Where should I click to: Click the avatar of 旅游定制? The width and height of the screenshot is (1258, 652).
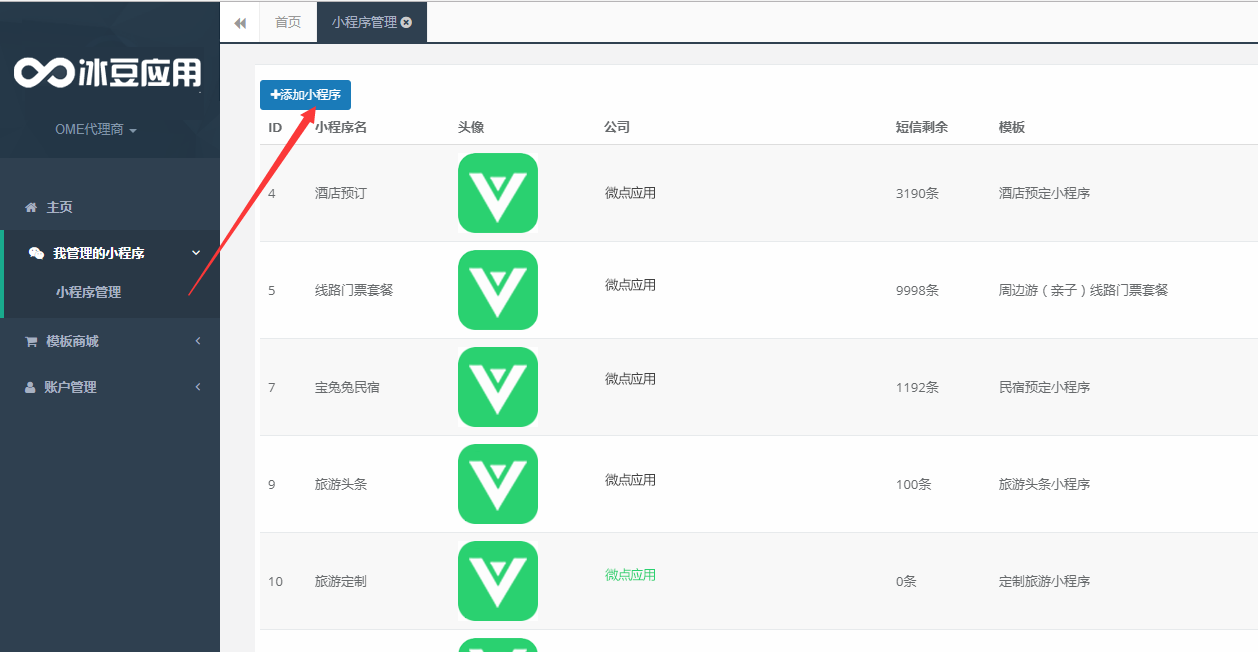[x=498, y=581]
